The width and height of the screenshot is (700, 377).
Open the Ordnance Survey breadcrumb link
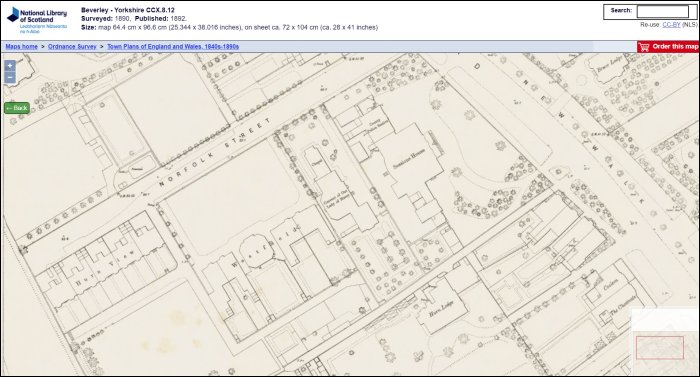click(72, 46)
